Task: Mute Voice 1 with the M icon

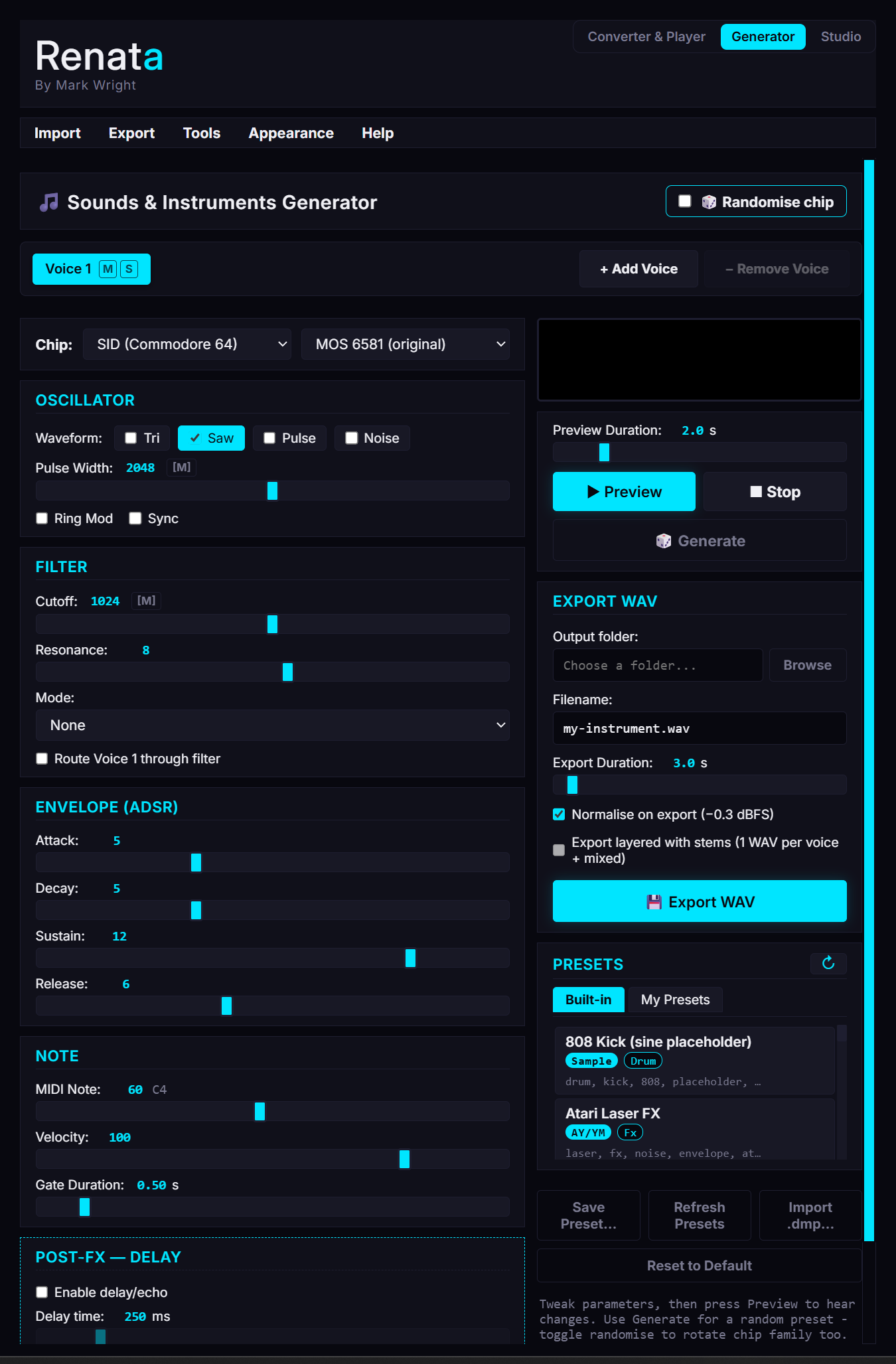Action: pos(108,269)
